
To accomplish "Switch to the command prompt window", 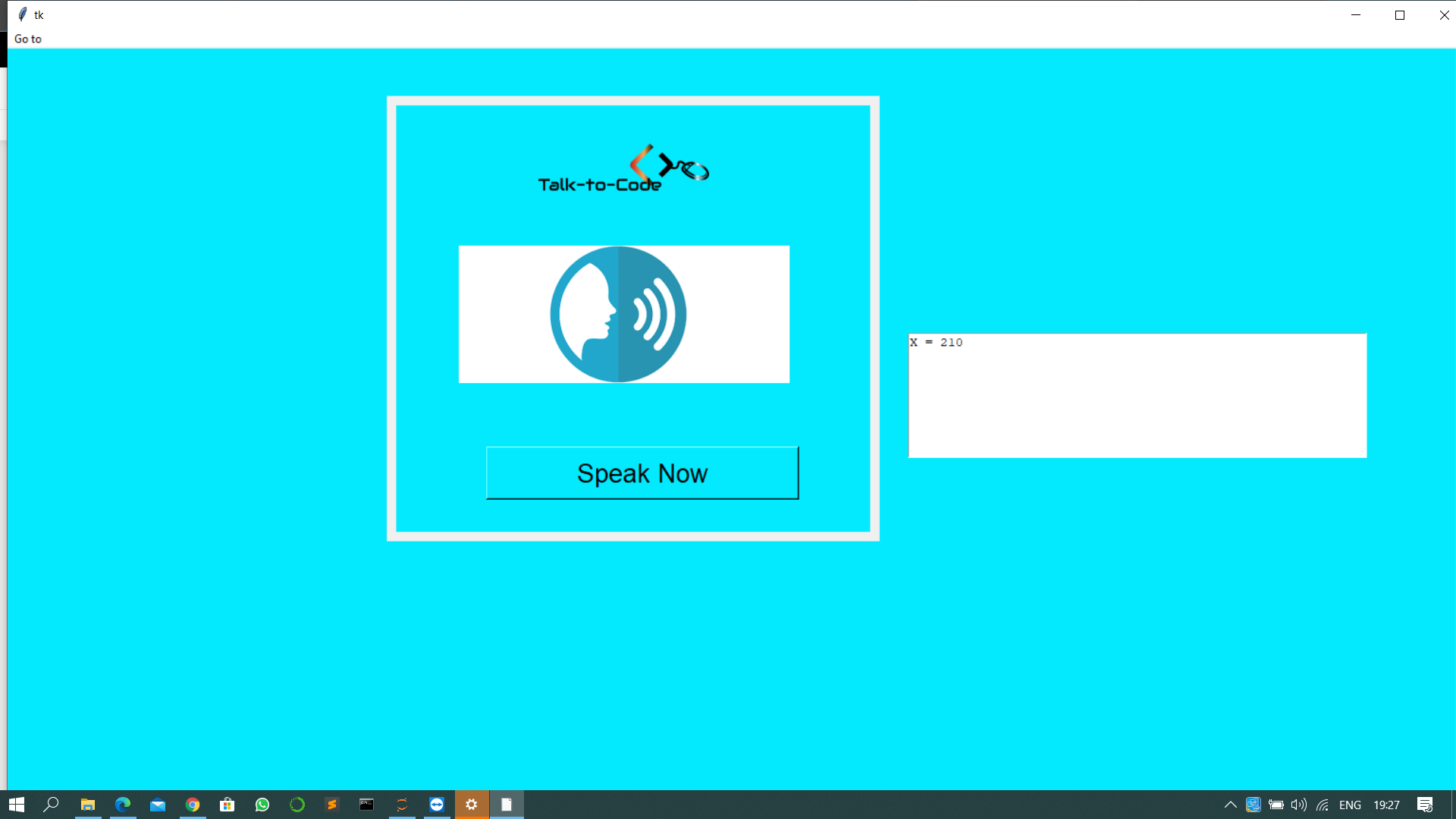I will 367,805.
